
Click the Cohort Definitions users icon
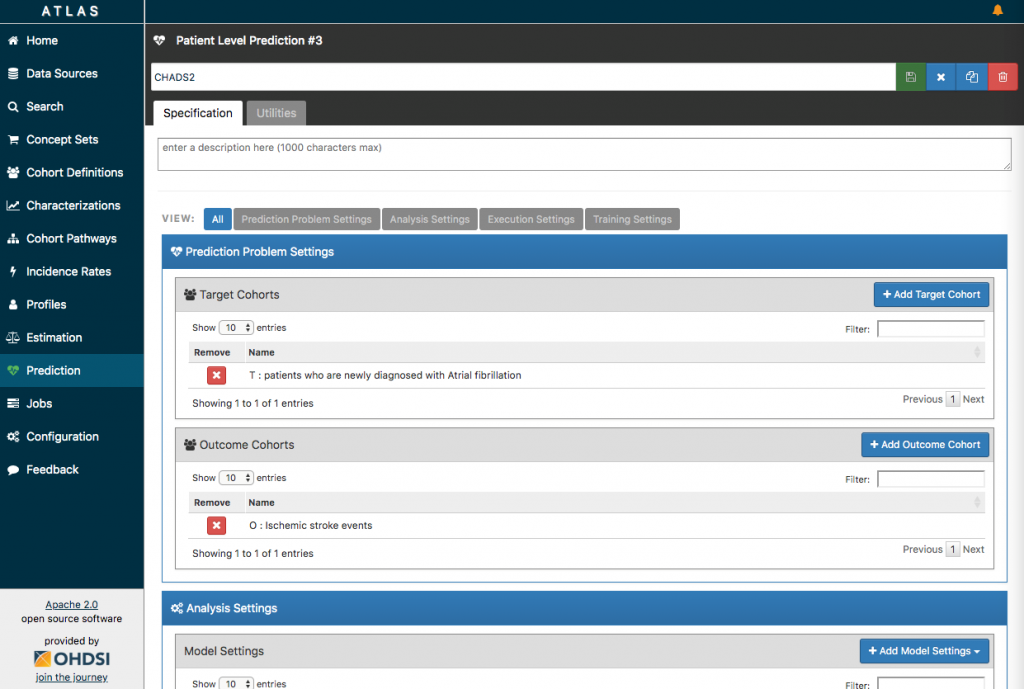(13, 172)
